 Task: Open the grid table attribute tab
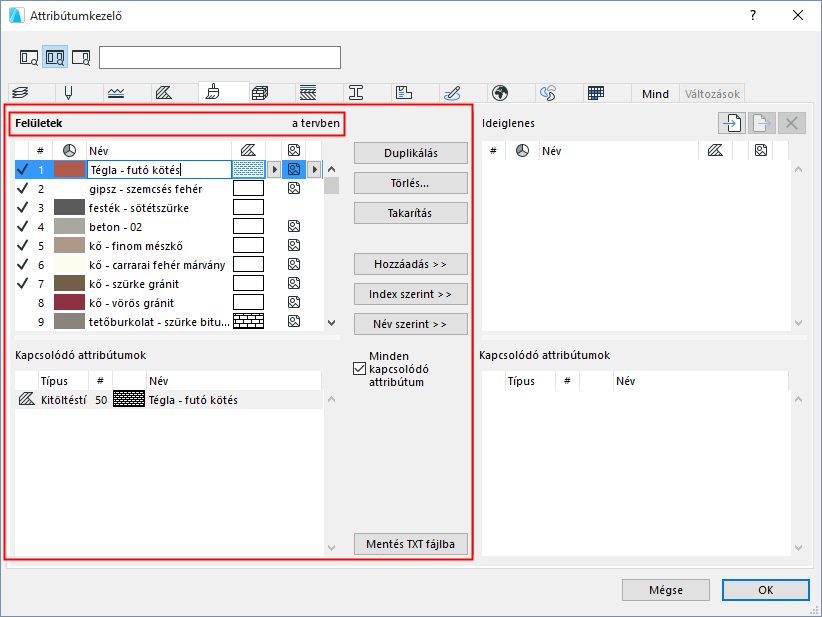pos(596,93)
